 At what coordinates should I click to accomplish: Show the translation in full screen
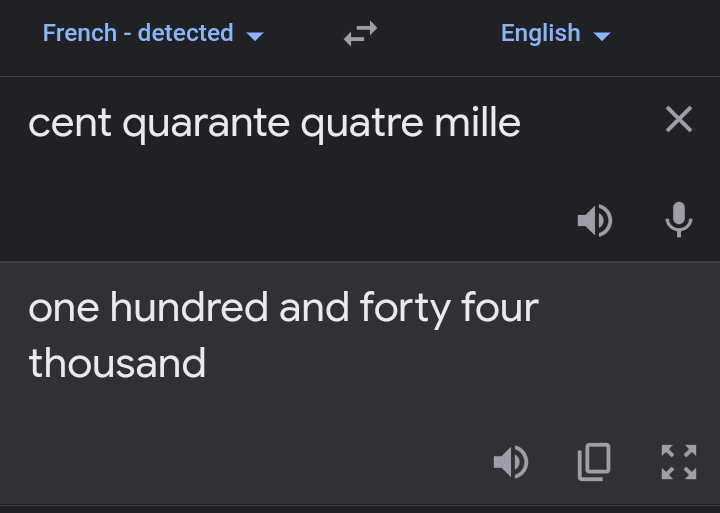(679, 462)
